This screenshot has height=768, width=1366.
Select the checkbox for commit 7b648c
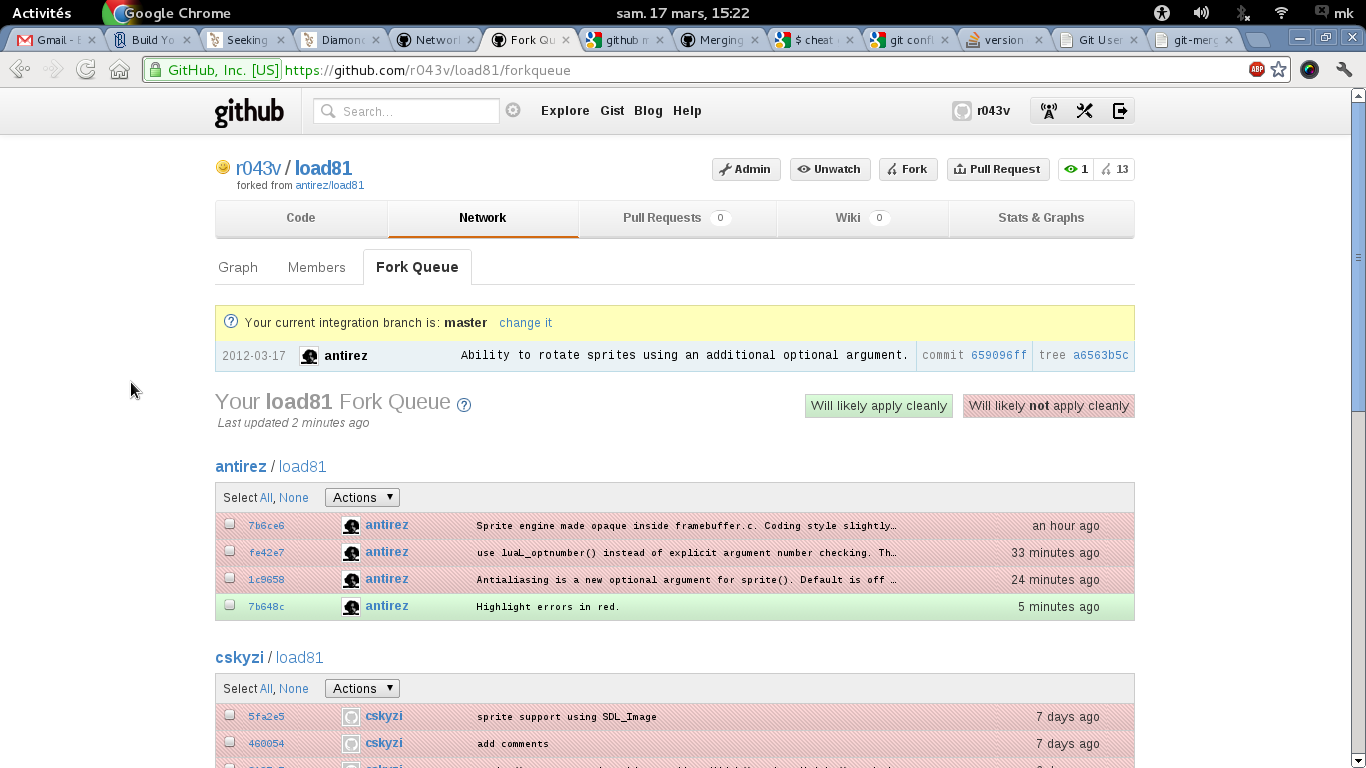(x=230, y=605)
